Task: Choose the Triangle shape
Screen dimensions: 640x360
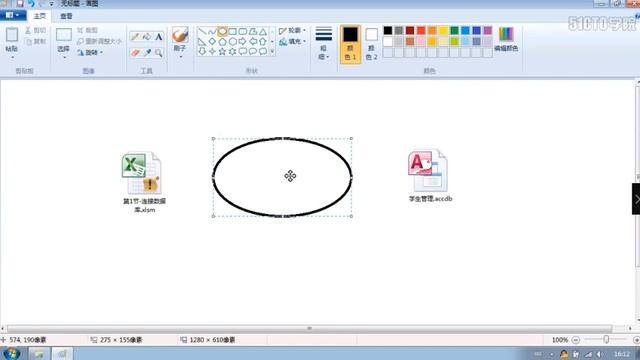Action: pyautogui.click(x=263, y=31)
